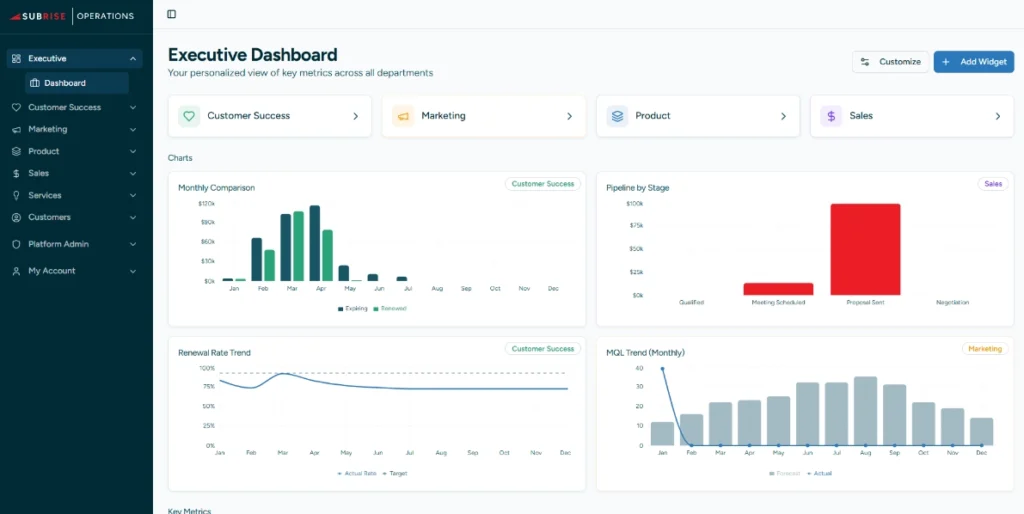Select Dashboard item in sidebar
Viewport: 1024px width, 514px height.
click(76, 83)
